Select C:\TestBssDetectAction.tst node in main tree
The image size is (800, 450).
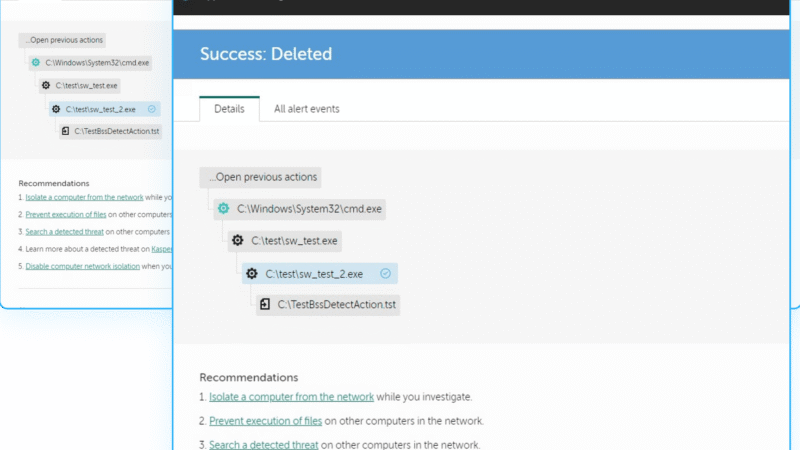tap(328, 305)
